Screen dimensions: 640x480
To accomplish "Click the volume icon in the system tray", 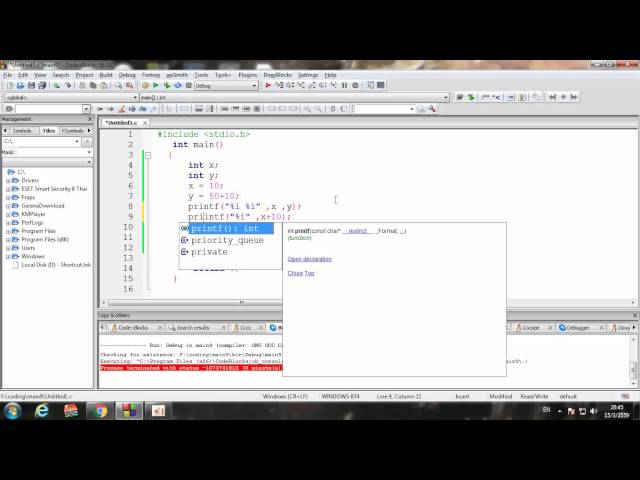I will (594, 411).
